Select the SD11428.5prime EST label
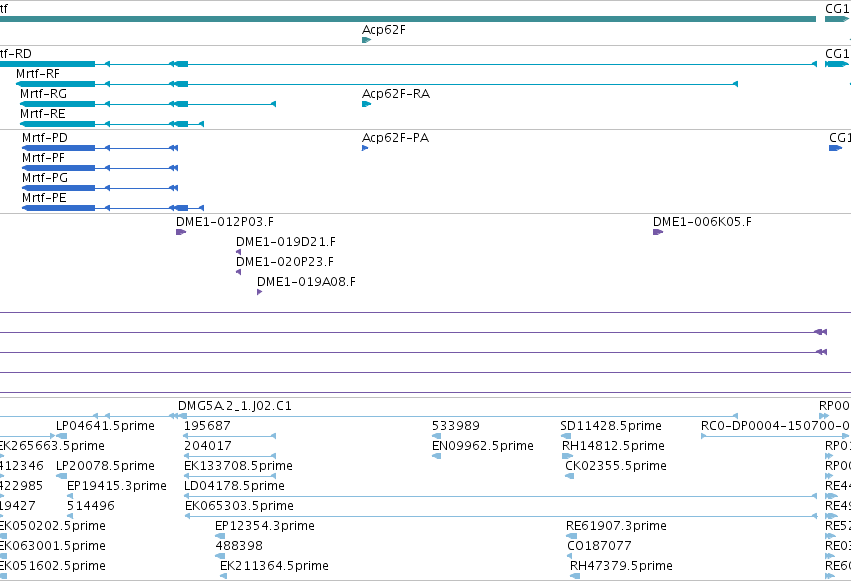The image size is (851, 581). click(611, 426)
